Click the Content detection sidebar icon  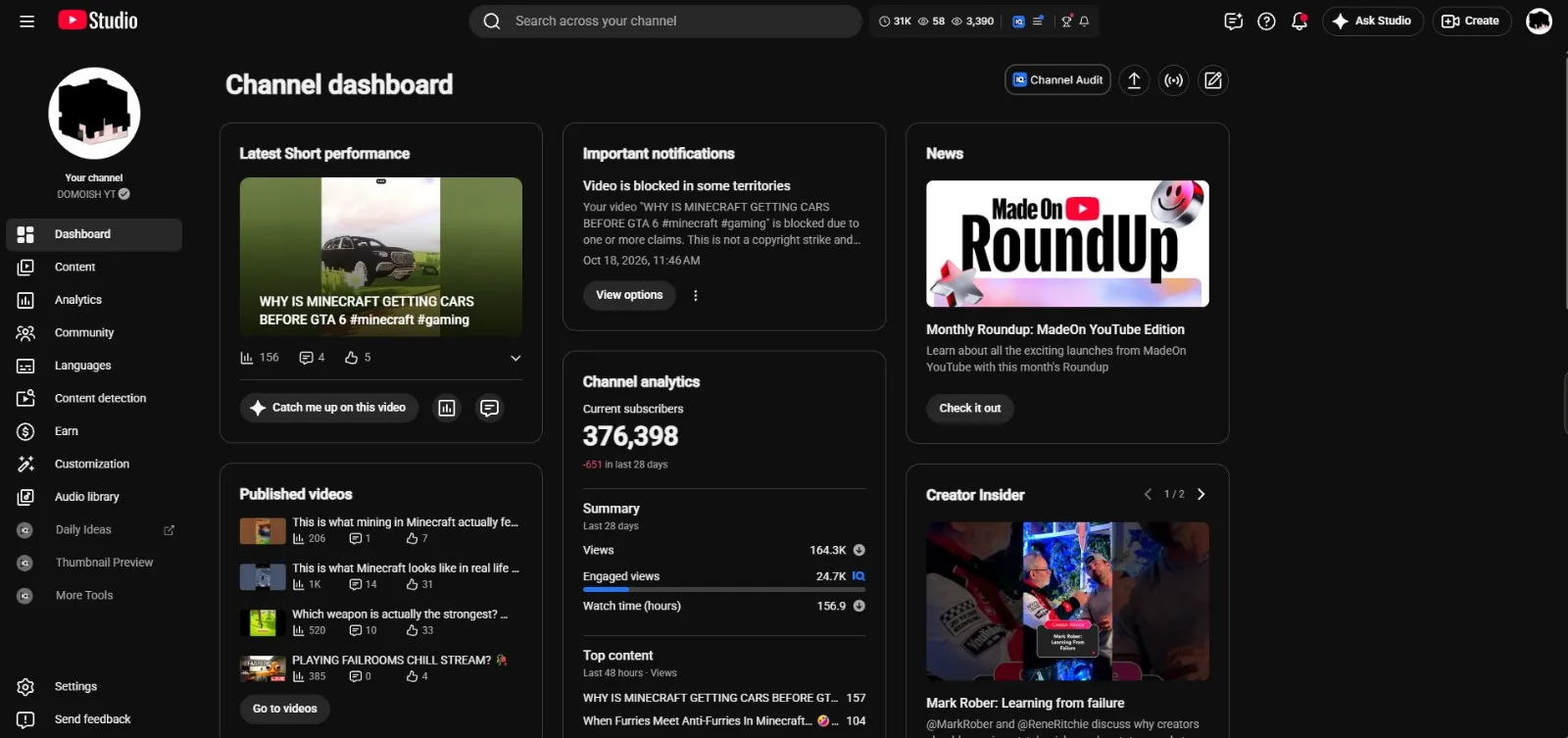pos(25,398)
